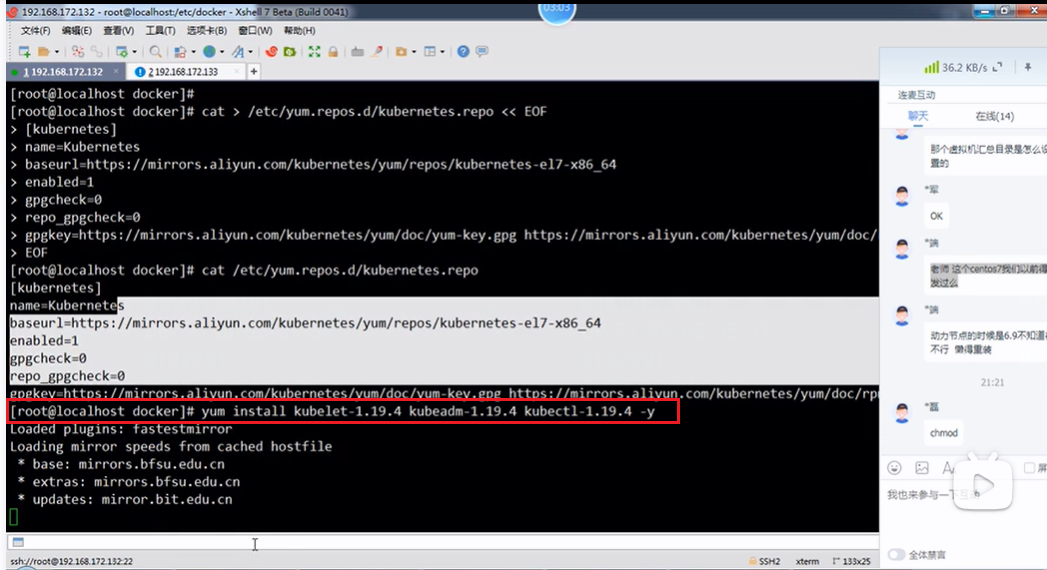Open the Session Properties toolbar icon
This screenshot has height=570, width=1047.
pos(122,51)
